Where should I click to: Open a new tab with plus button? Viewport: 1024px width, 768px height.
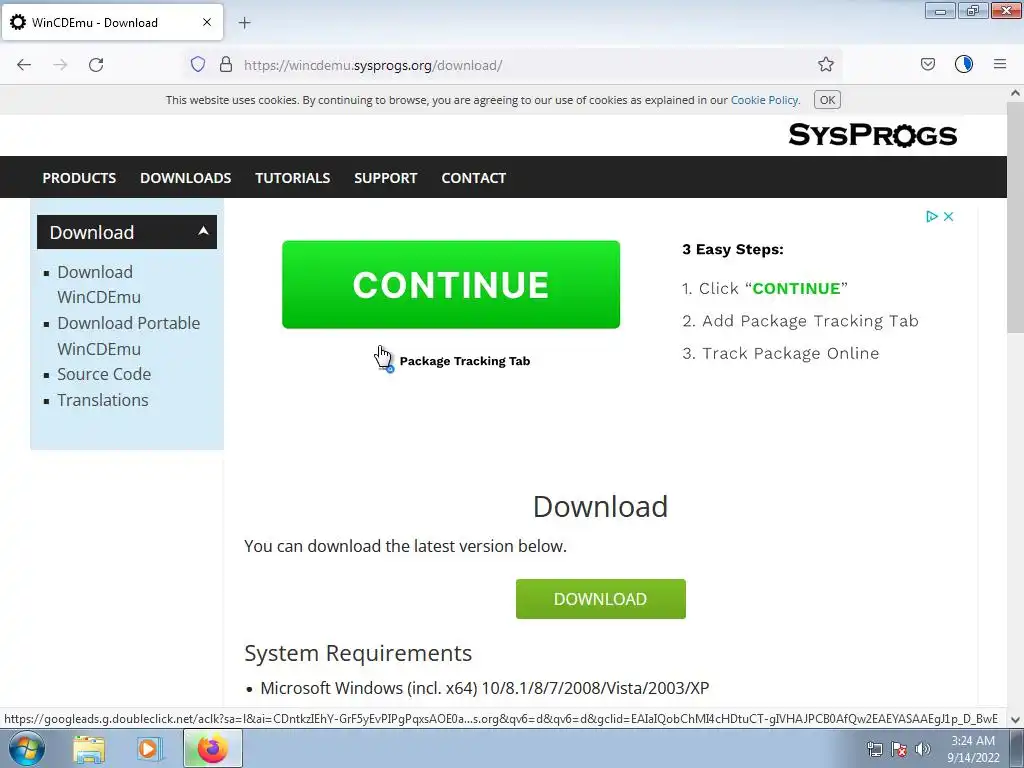coord(244,23)
